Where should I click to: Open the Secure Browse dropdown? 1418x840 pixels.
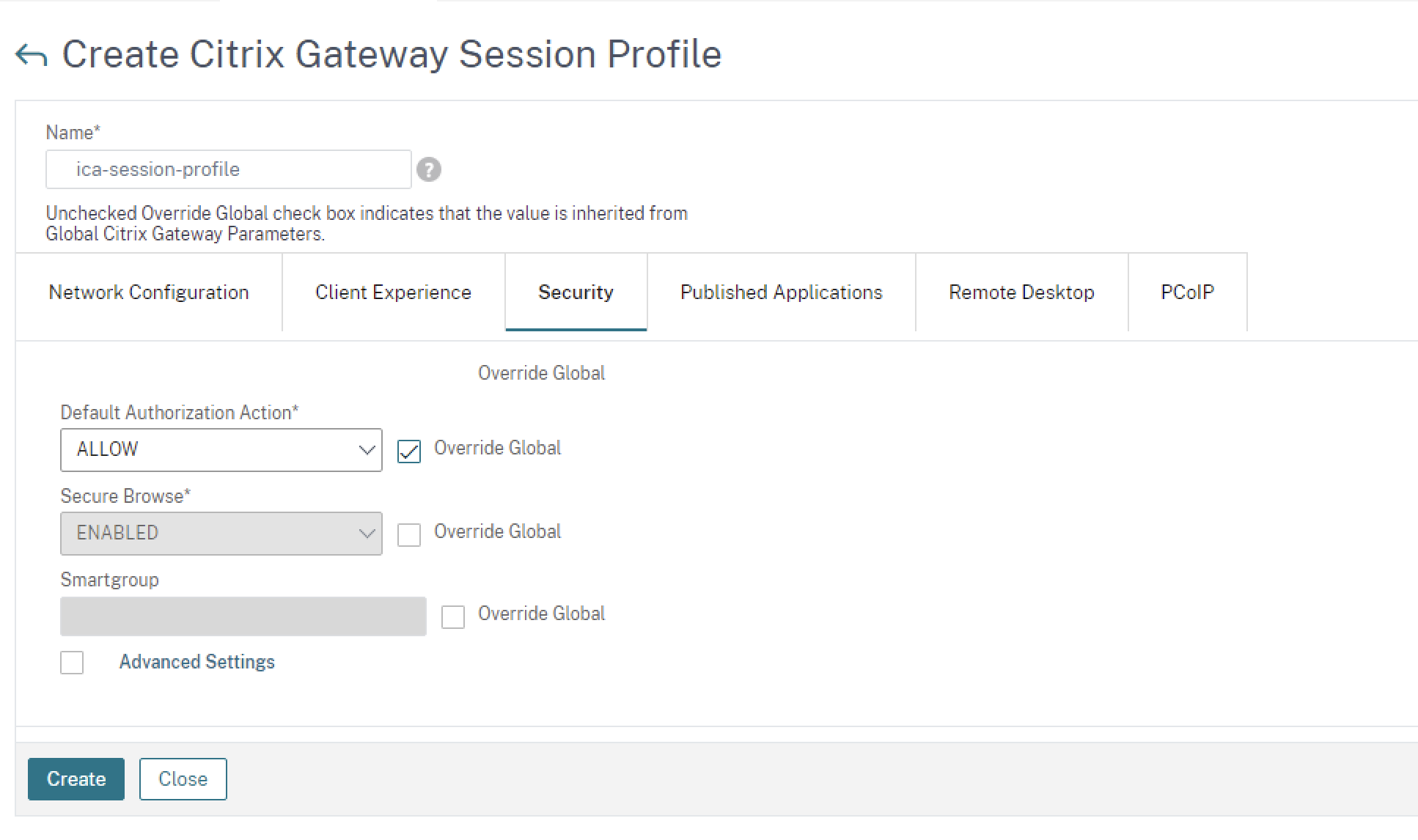point(221,533)
